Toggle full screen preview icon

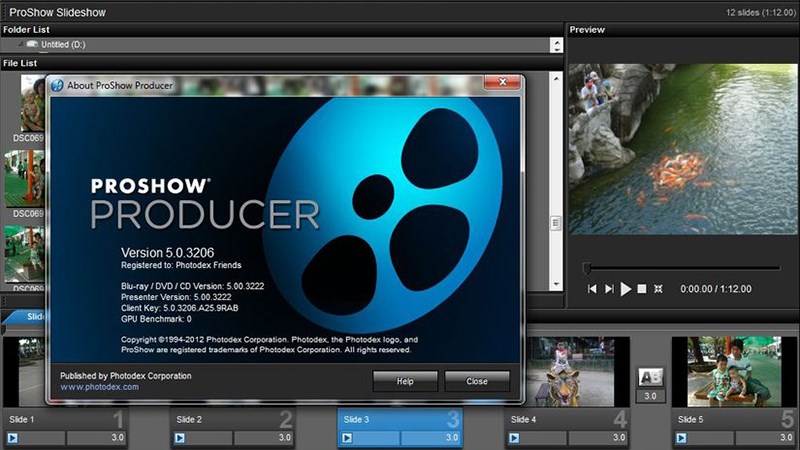pos(658,289)
